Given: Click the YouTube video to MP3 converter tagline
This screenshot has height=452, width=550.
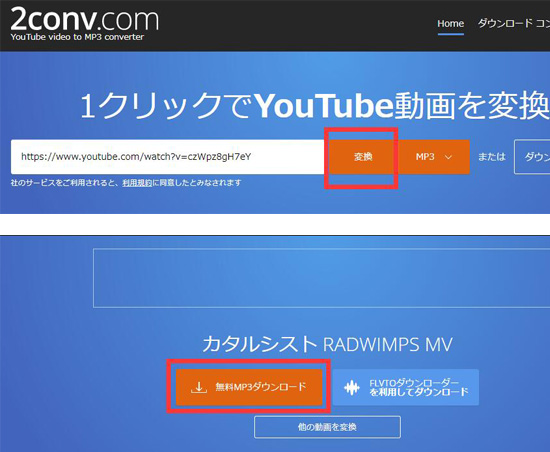Looking at the screenshot, I should pyautogui.click(x=77, y=37).
